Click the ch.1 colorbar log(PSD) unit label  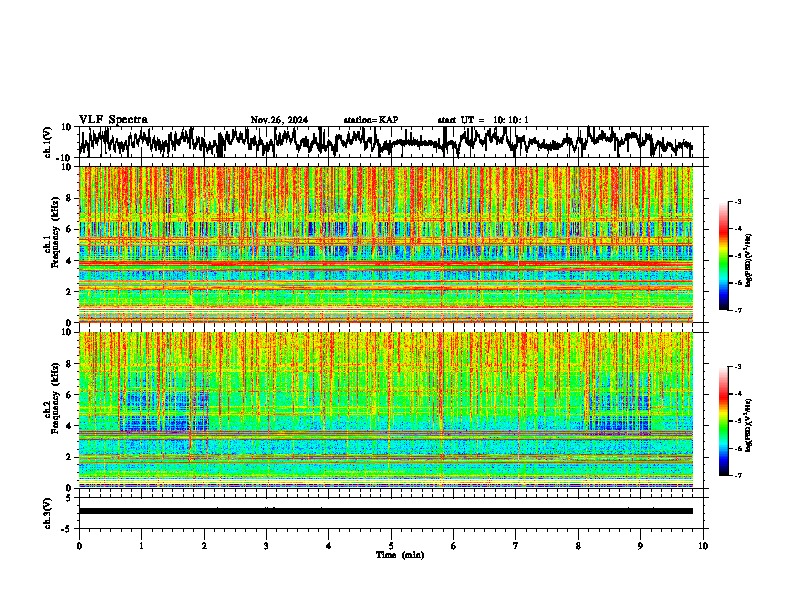click(749, 261)
